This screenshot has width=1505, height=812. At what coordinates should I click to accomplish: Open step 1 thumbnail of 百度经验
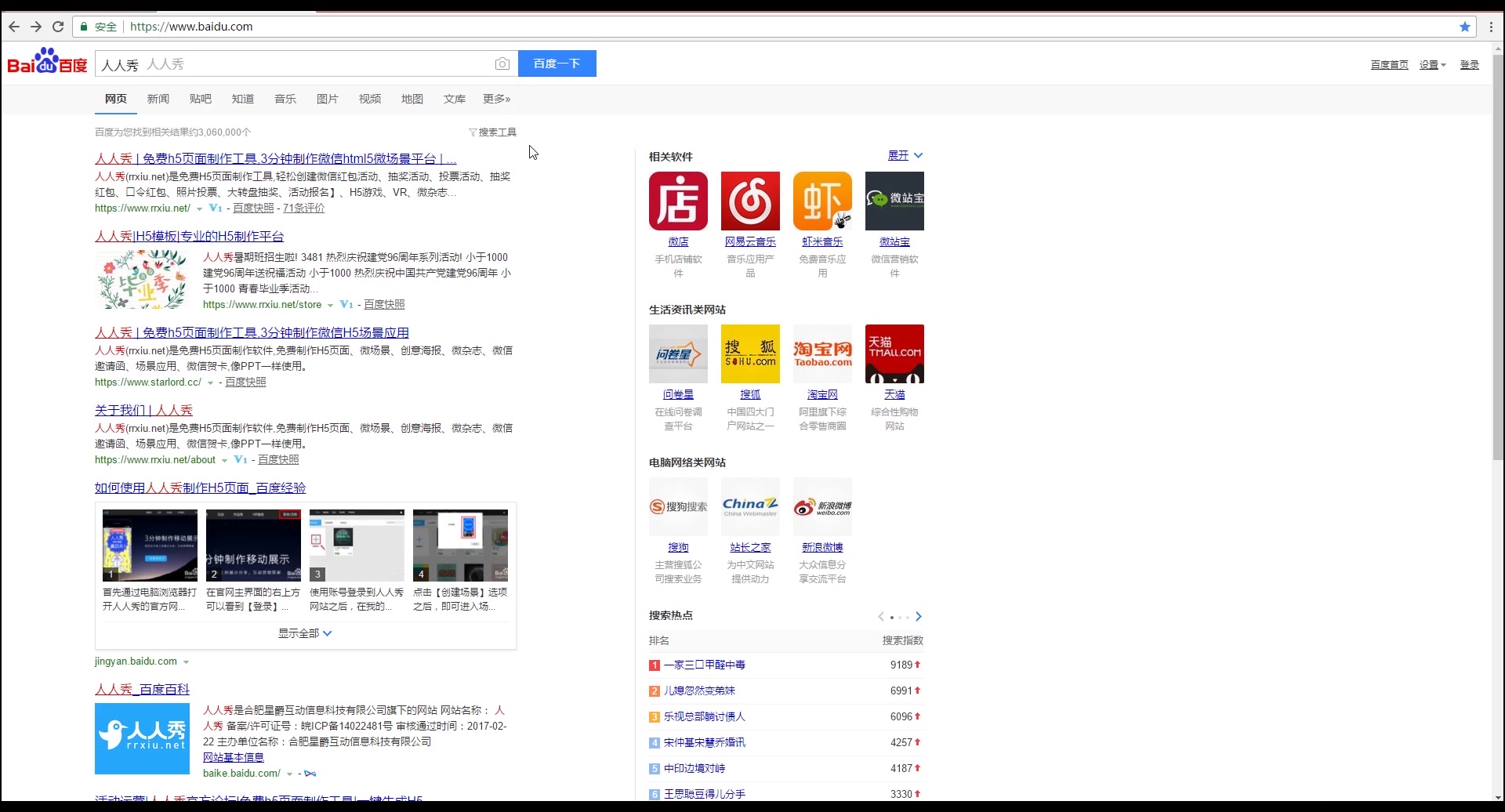[x=150, y=546]
